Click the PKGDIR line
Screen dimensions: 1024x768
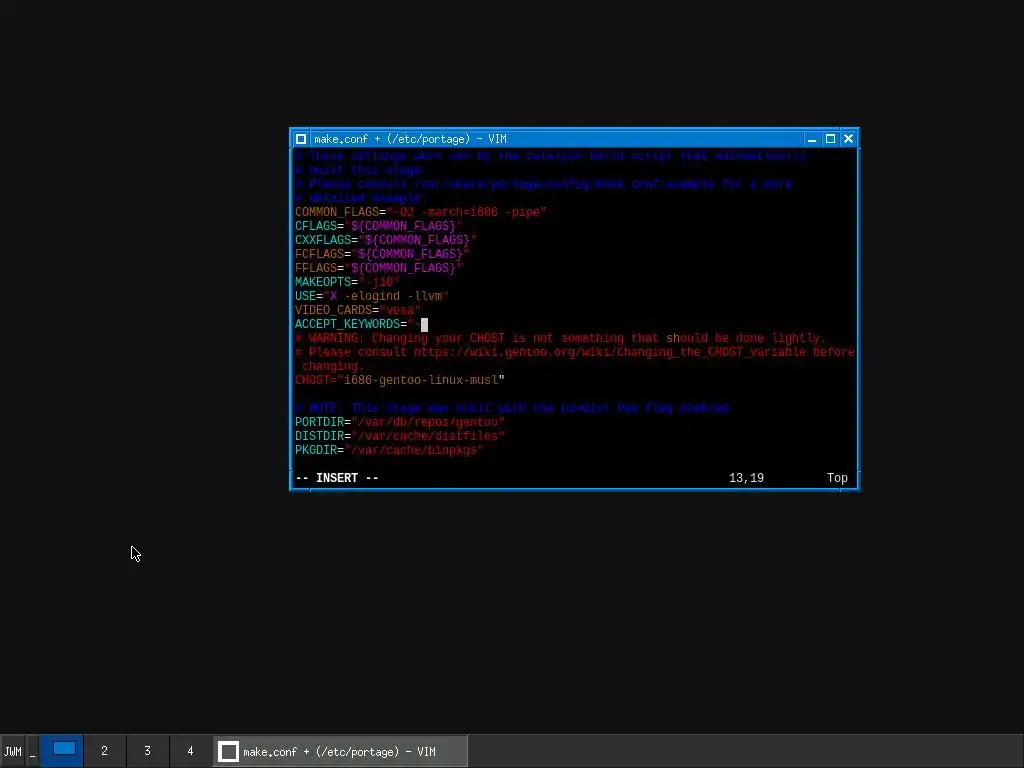[389, 451]
